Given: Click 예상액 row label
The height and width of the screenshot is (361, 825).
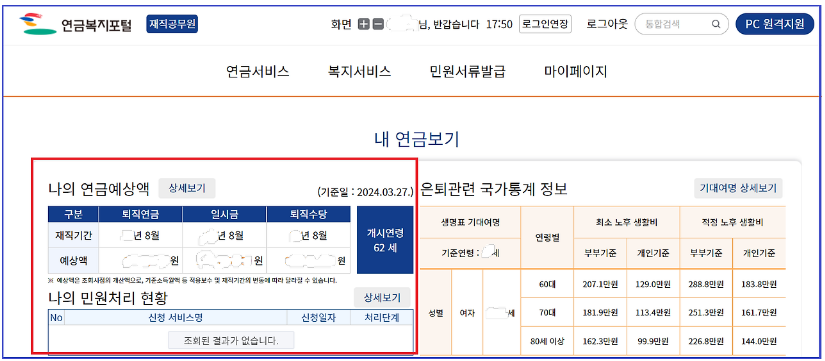Looking at the screenshot, I should (73, 261).
